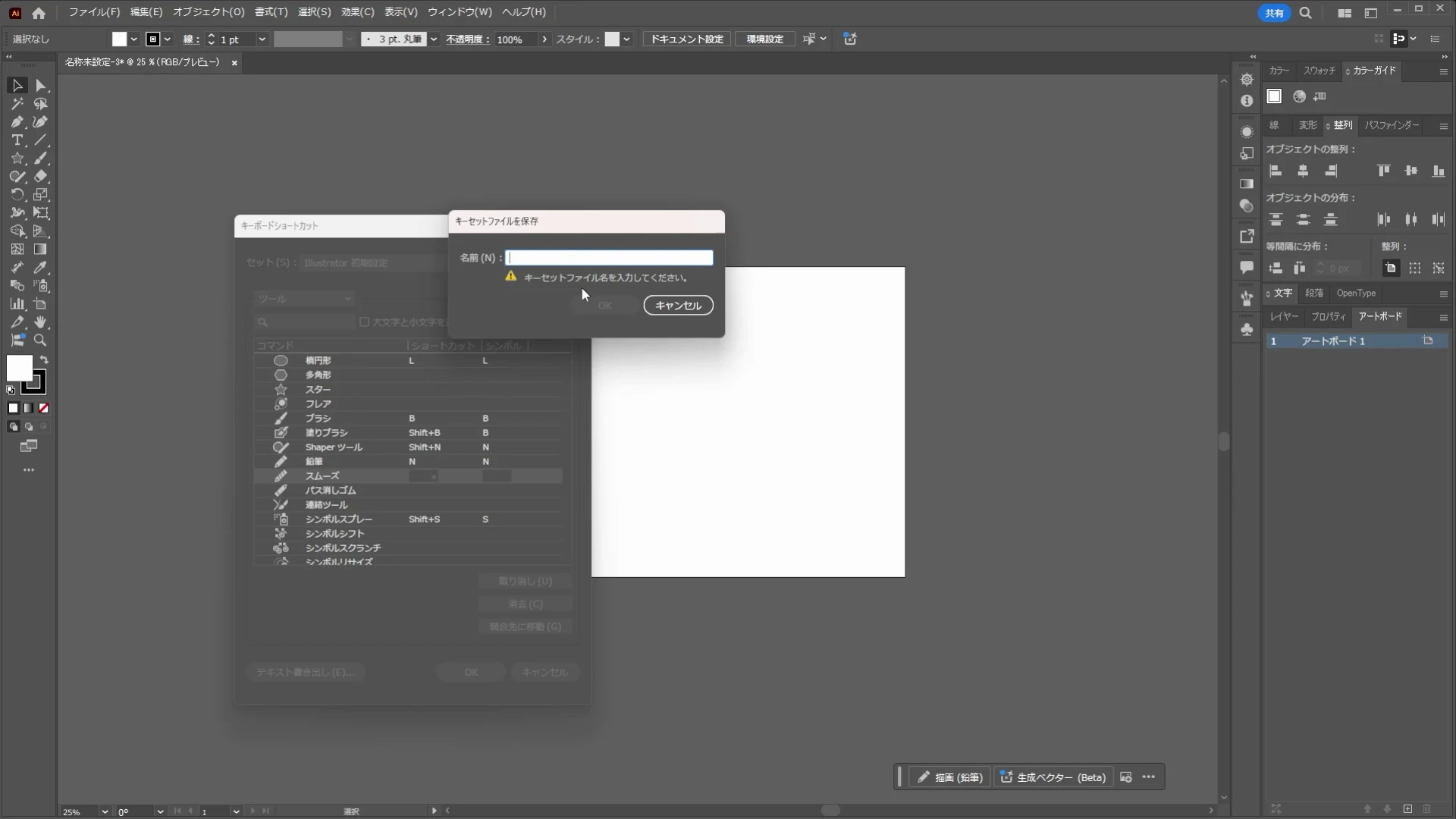Click vertical align top icon
Image resolution: width=1456 pixels, height=819 pixels.
pos(1384,171)
